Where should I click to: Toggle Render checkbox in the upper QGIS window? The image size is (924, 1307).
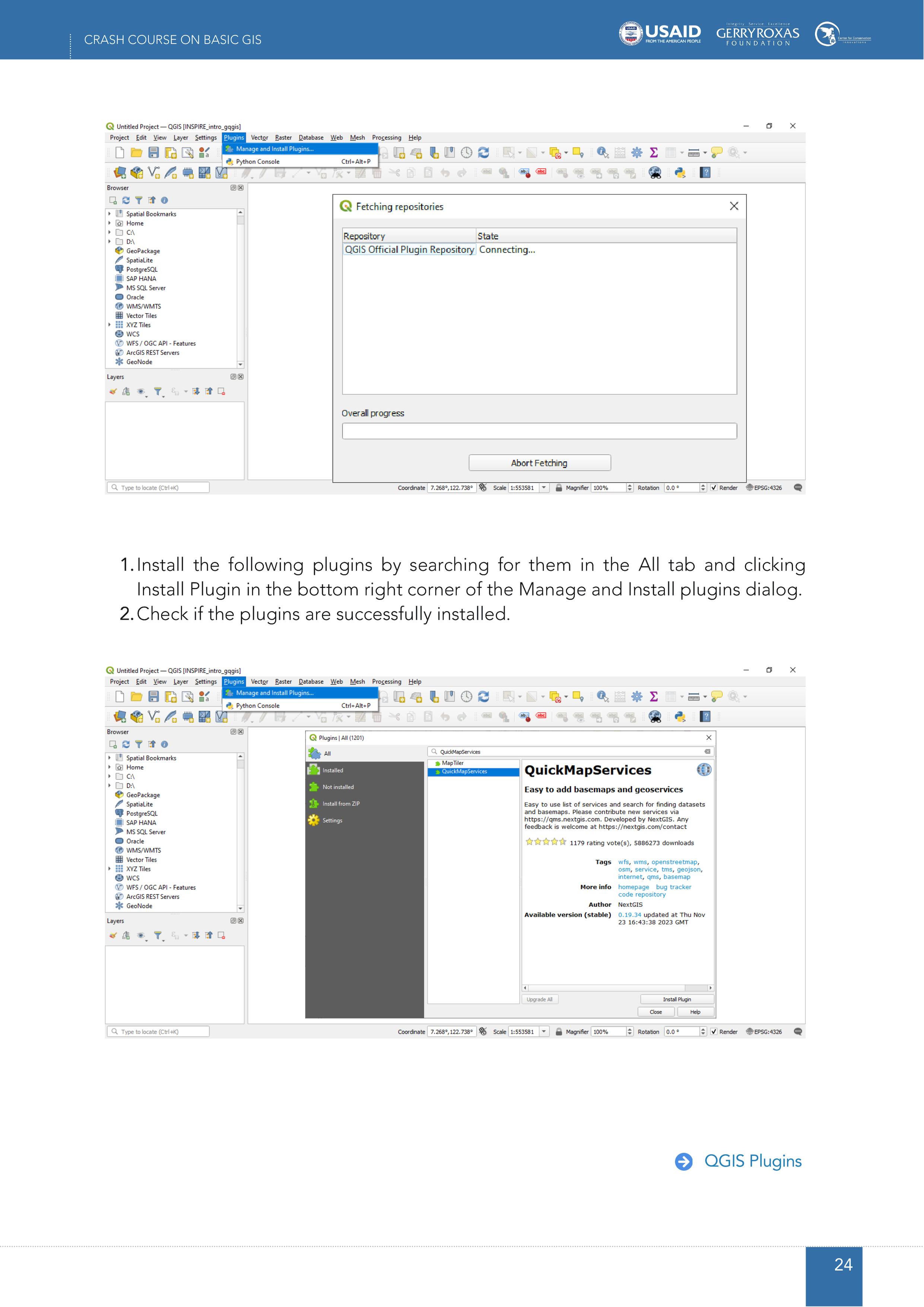714,488
